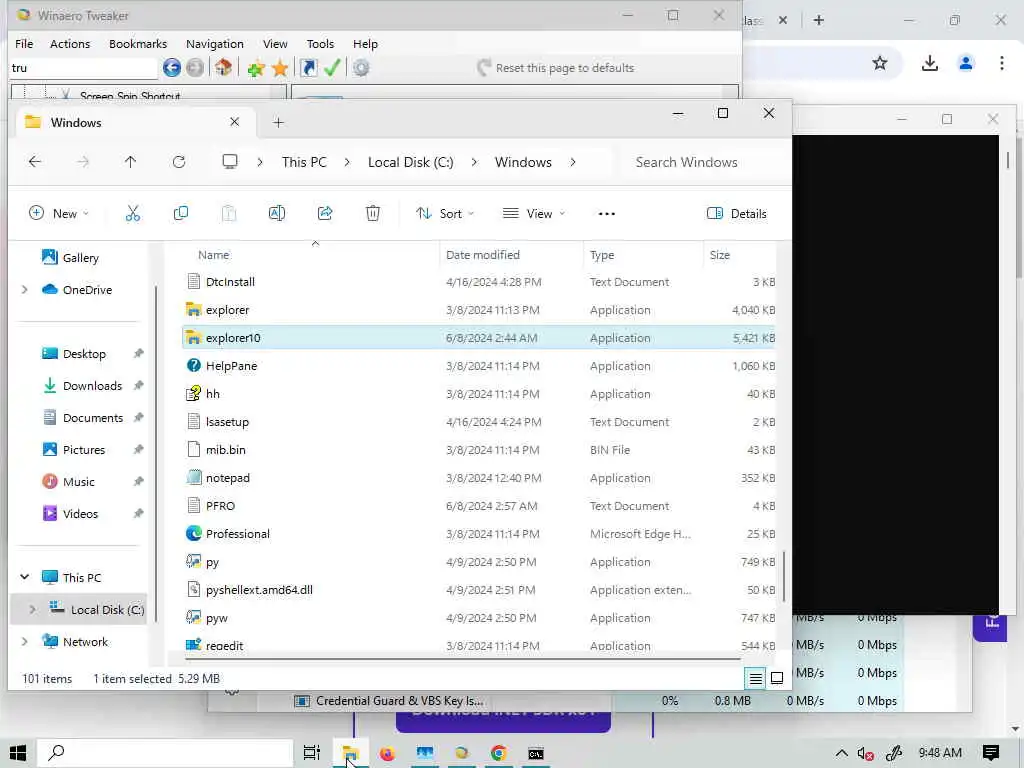This screenshot has height=768, width=1024.
Task: Add a new Explorer tab
Action: pyautogui.click(x=278, y=122)
